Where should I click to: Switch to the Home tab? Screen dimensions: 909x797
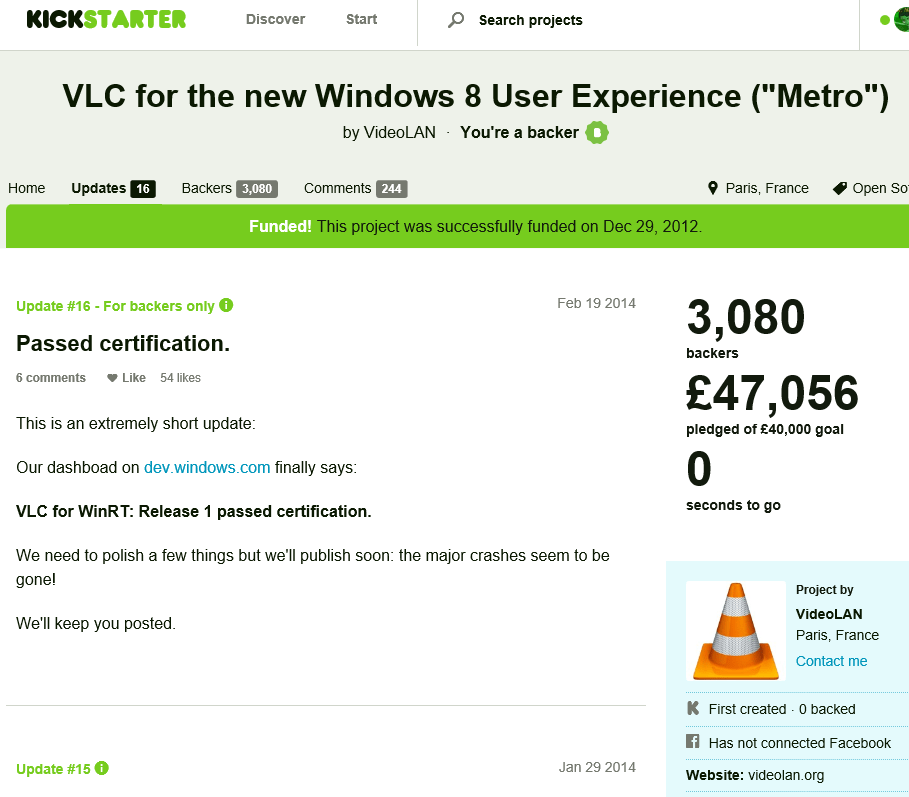[x=27, y=188]
